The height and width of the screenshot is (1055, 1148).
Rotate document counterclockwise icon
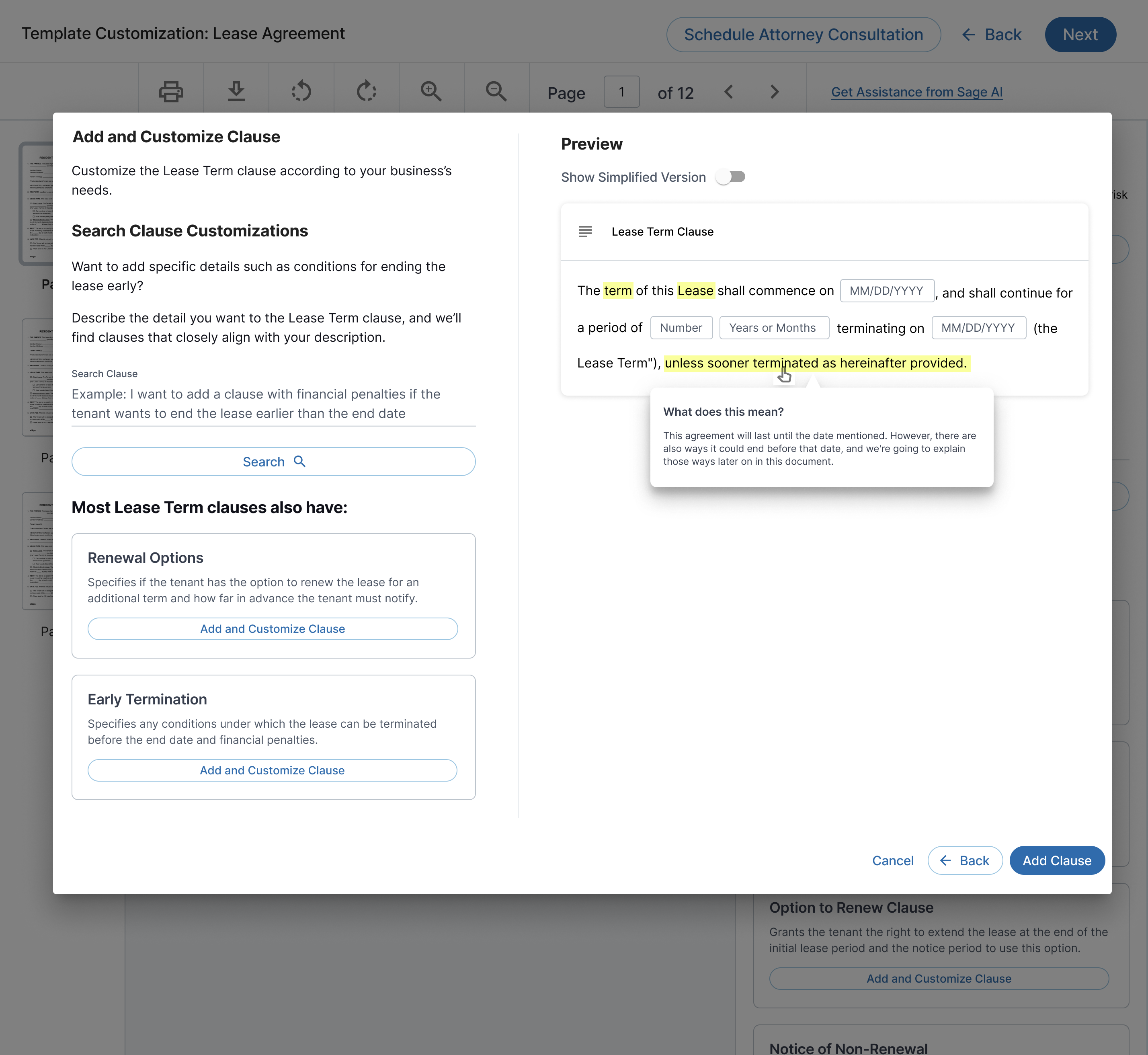(301, 91)
